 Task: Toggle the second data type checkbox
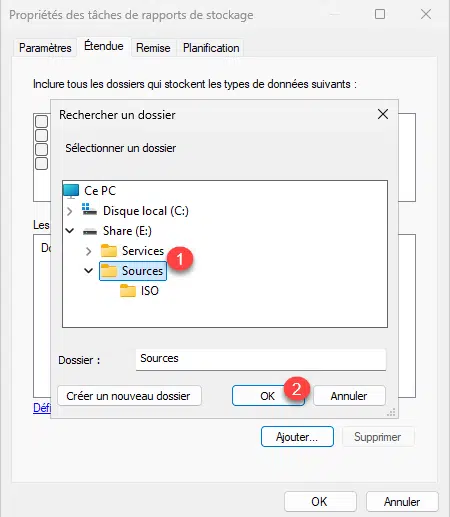pos(41,135)
